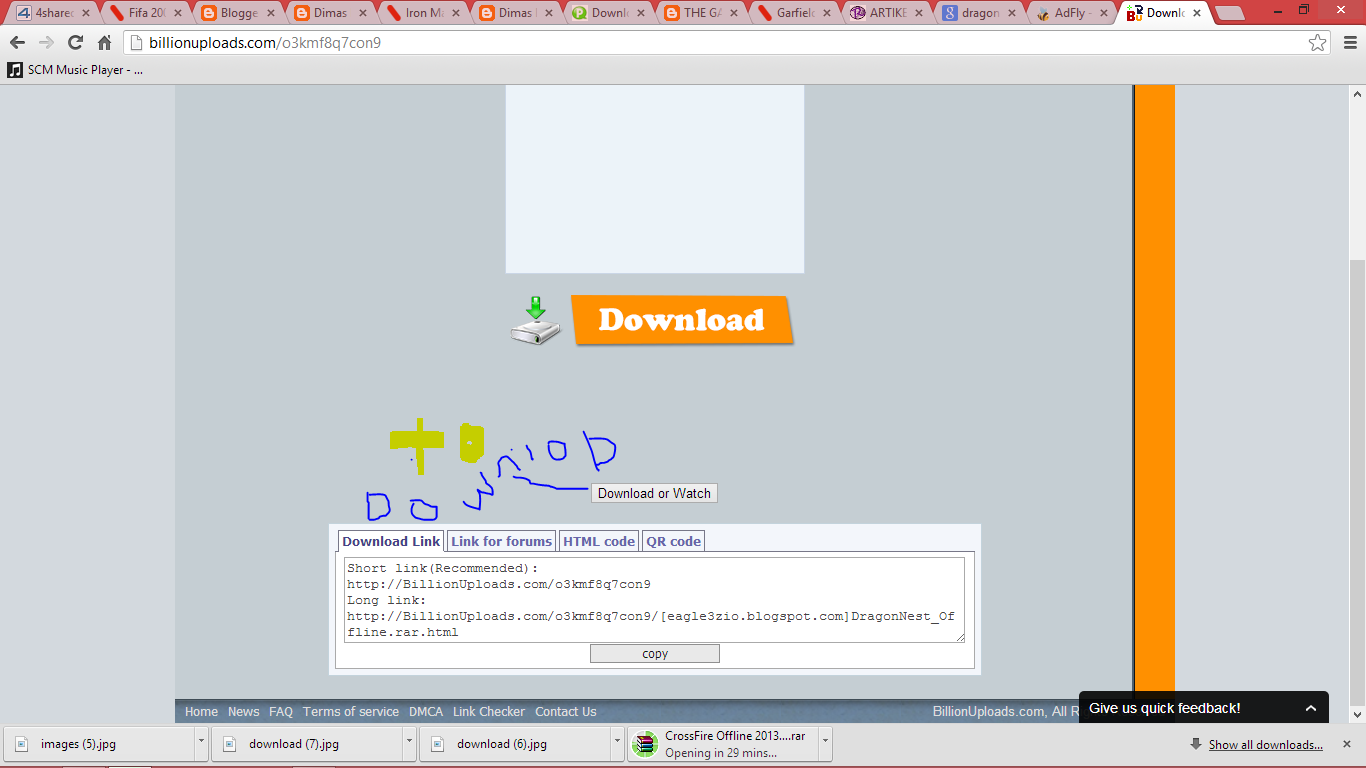Expand options arrow for CrossFire Offline download

[x=826, y=744]
